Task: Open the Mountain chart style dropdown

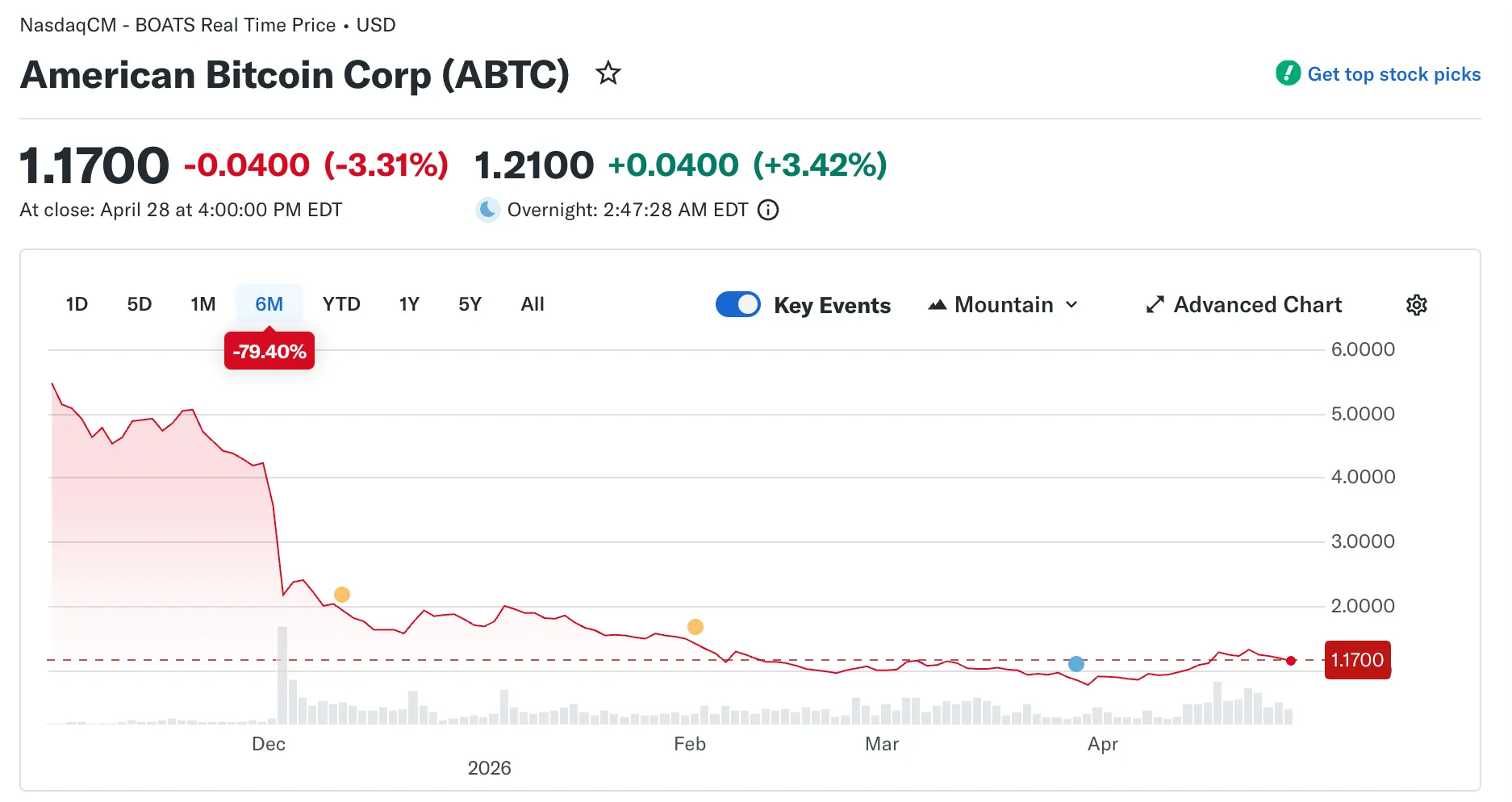Action: point(1003,304)
